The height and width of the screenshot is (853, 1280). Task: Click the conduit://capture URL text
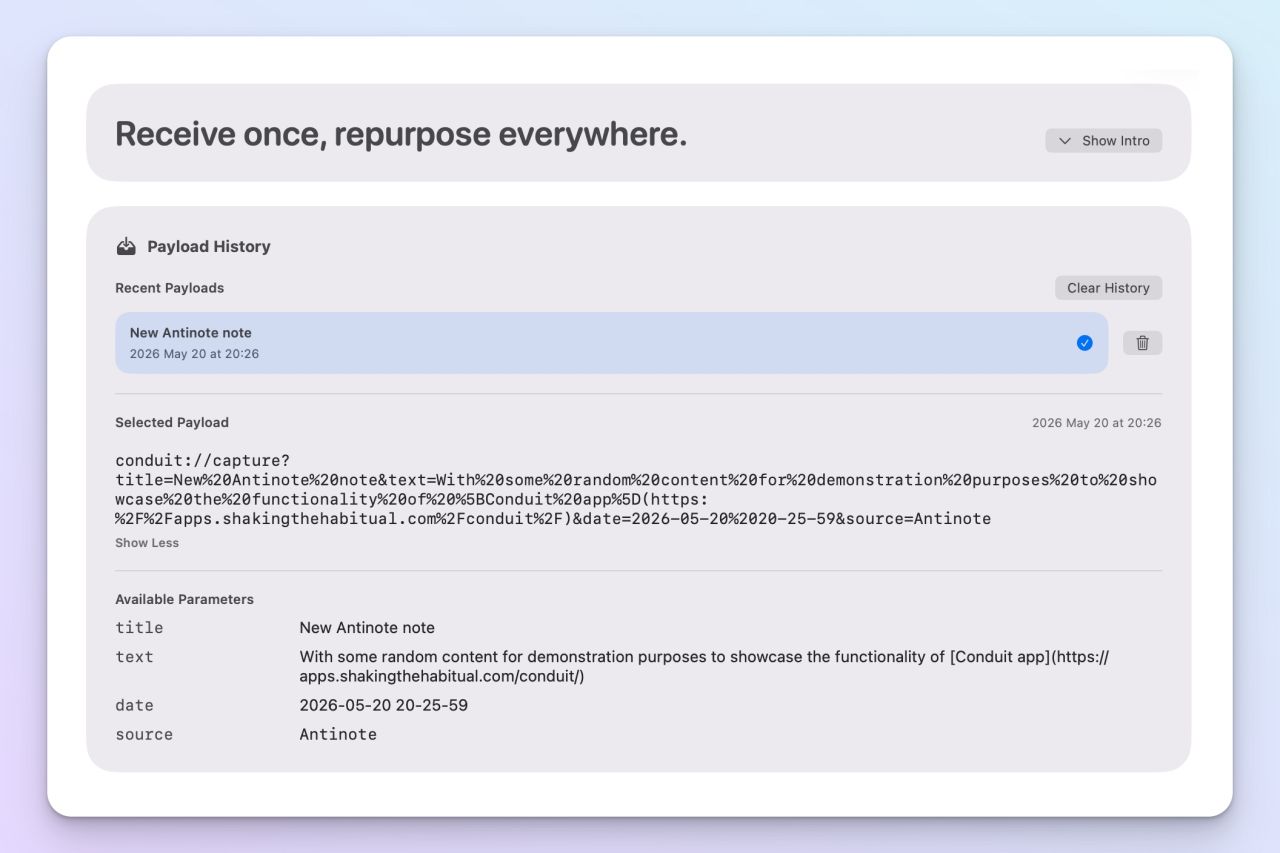[x=636, y=490]
